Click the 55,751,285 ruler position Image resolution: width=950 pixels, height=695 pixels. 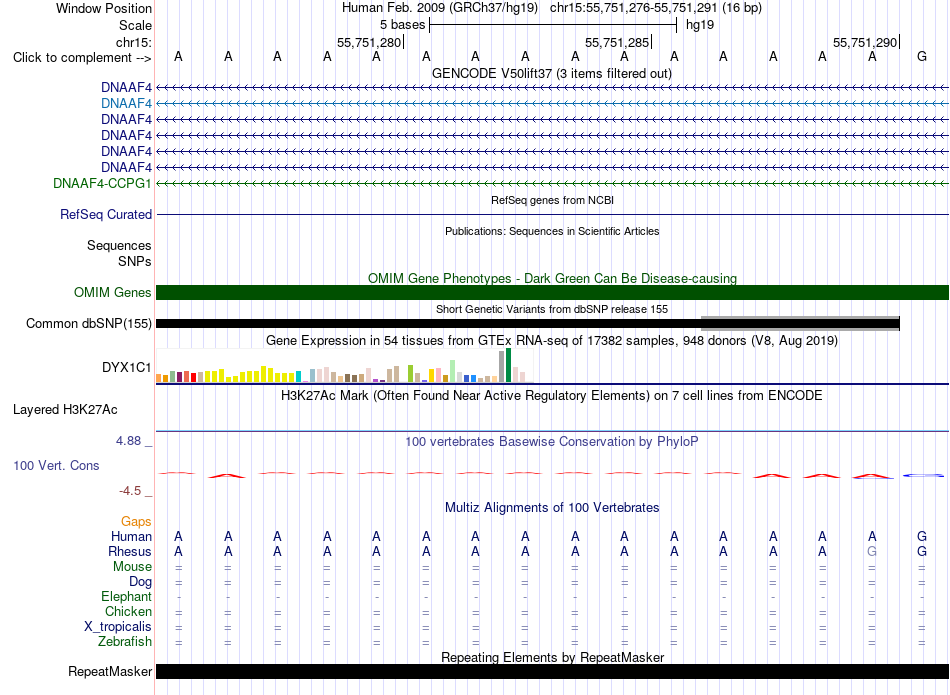click(617, 42)
